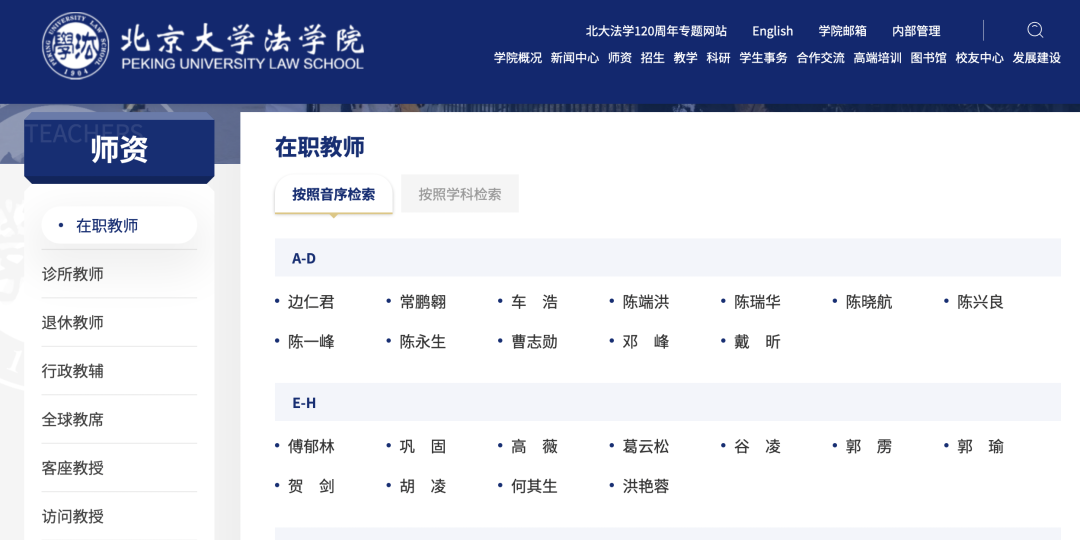Open teacher 傅郁林's profile
This screenshot has width=1080, height=540.
point(311,446)
